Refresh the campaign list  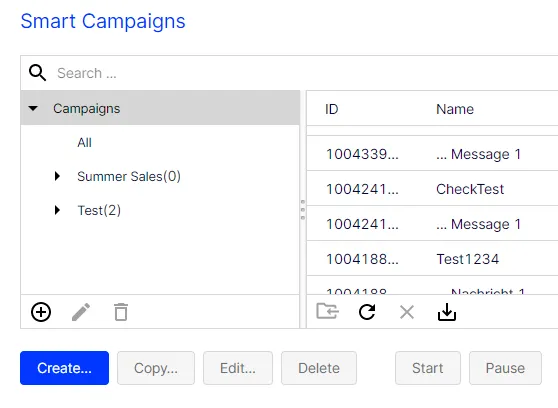click(x=367, y=312)
